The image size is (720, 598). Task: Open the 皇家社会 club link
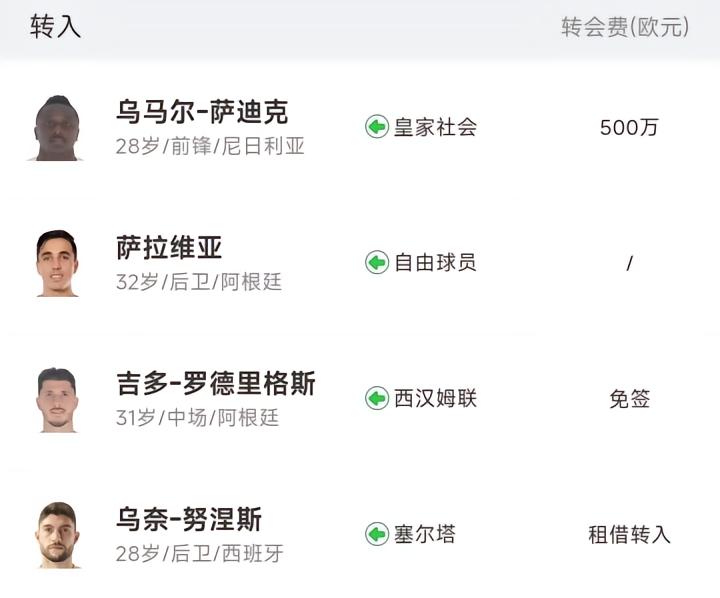[x=435, y=127]
